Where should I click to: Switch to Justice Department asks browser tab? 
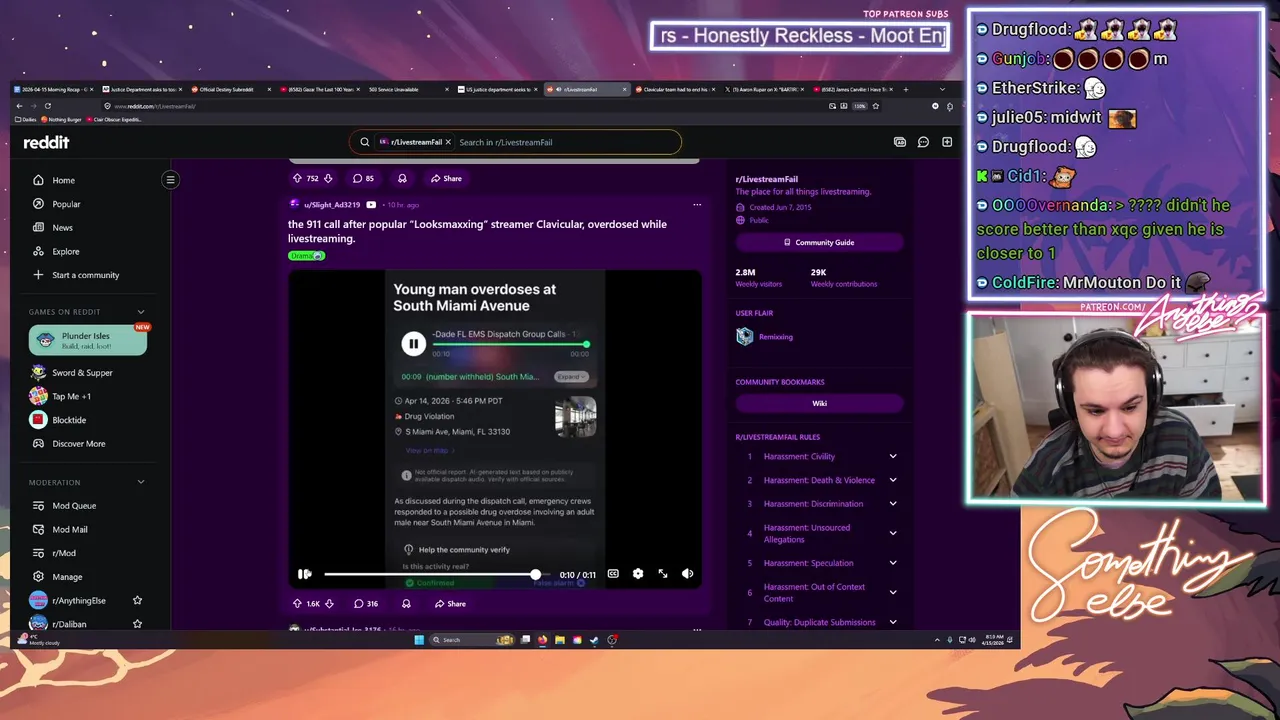[142, 89]
